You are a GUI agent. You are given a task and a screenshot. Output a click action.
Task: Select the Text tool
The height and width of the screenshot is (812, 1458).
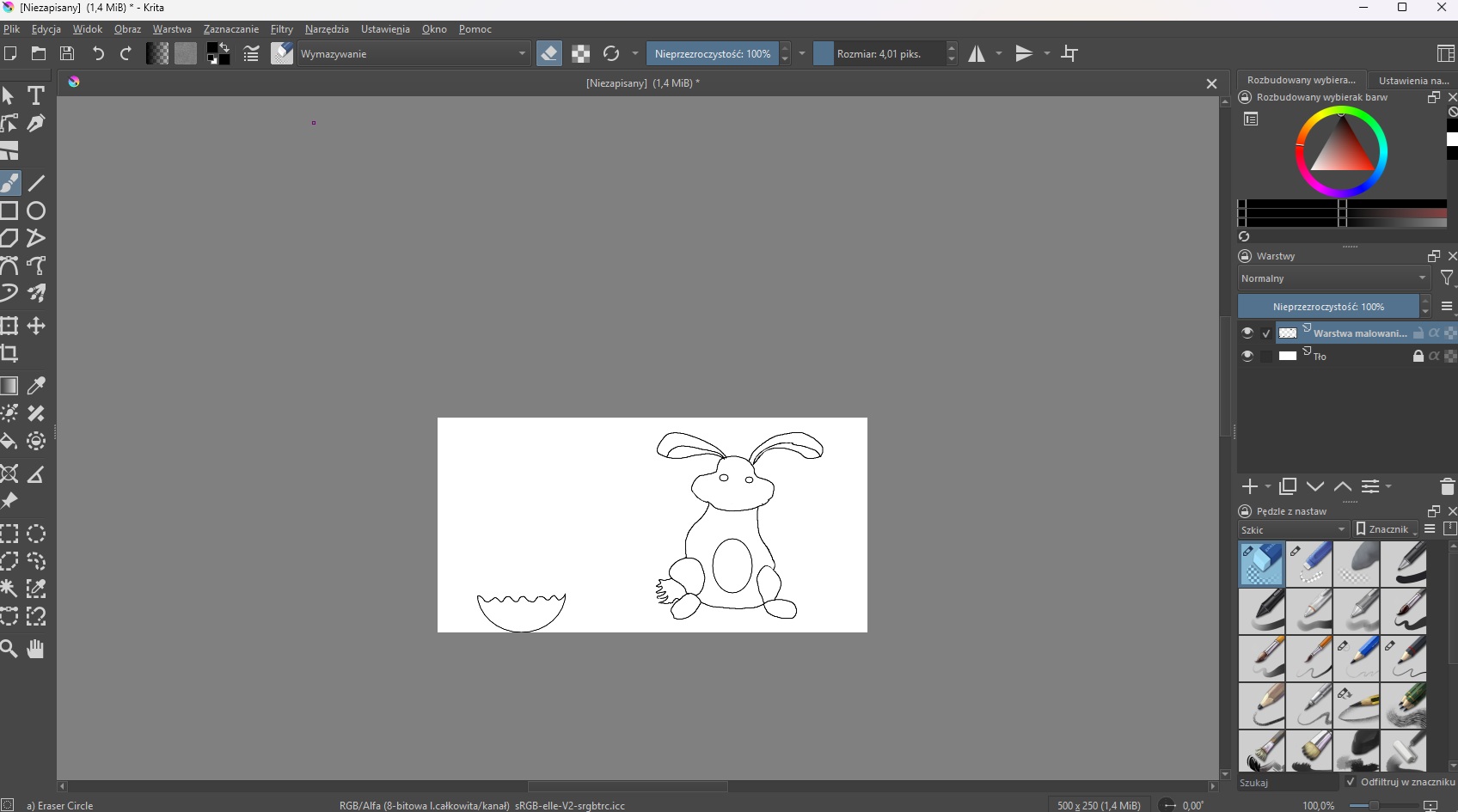tap(36, 95)
